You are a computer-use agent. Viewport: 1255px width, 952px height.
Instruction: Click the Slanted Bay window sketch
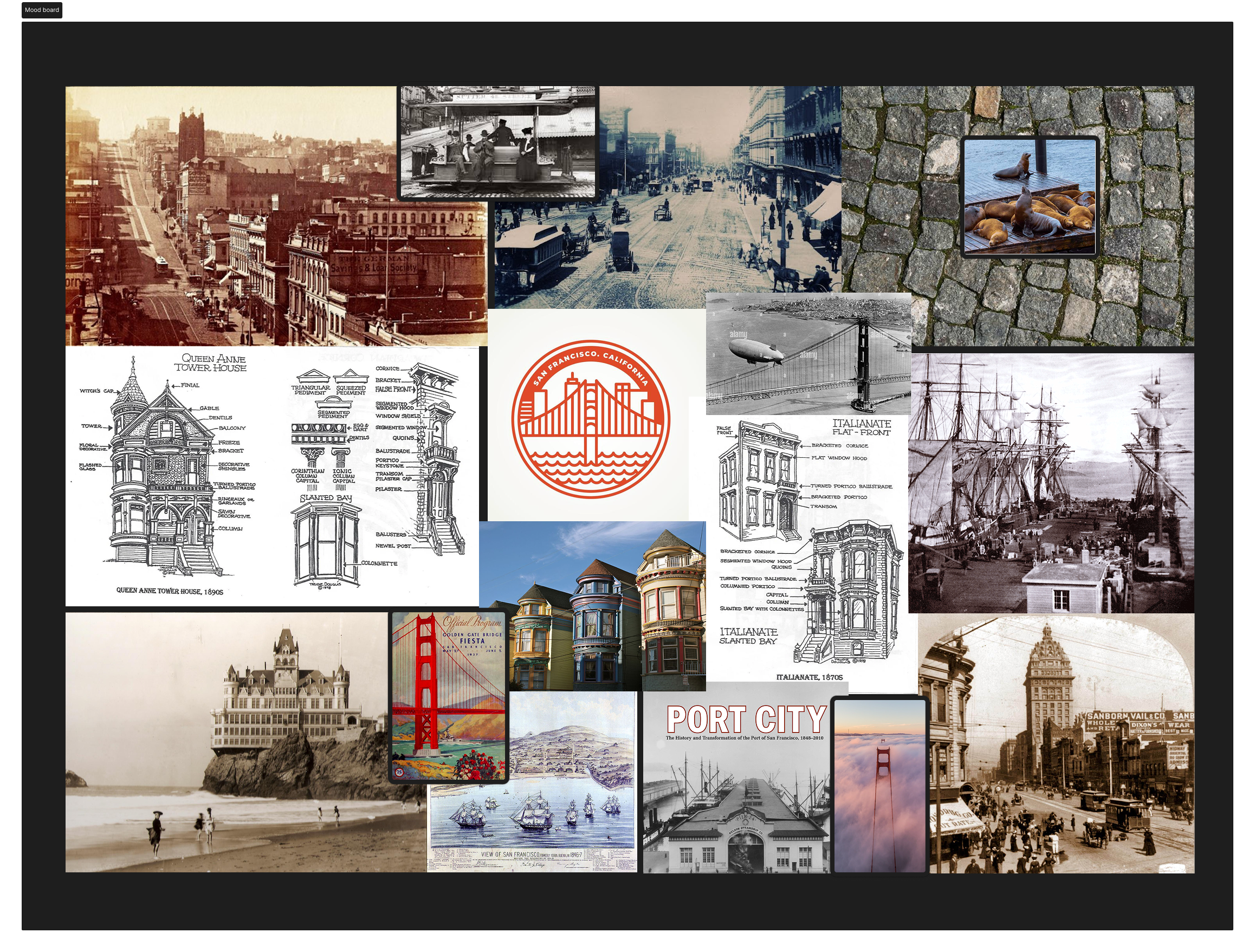(326, 542)
